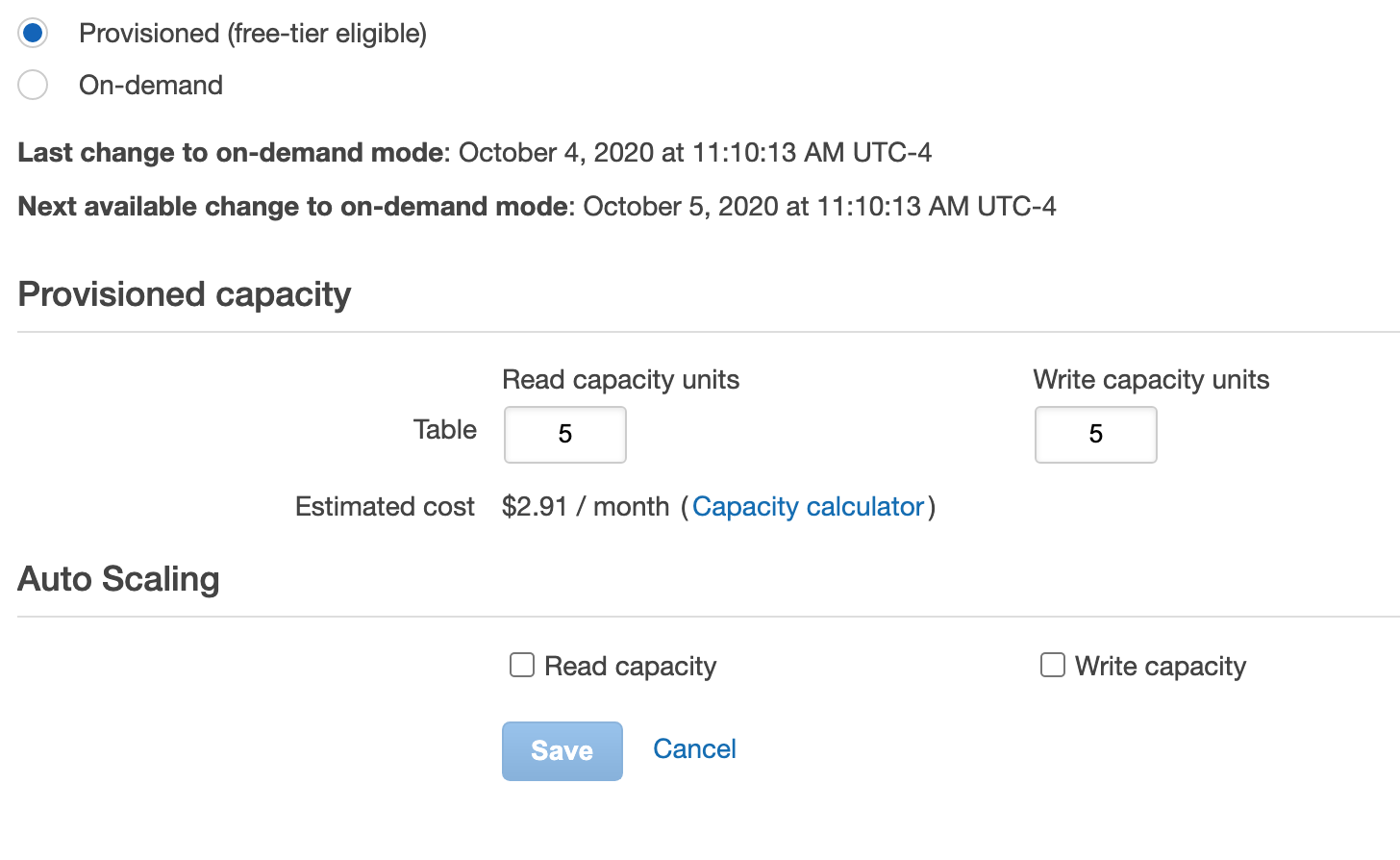
Task: Click the Auto Scaling section heading
Action: pos(118,579)
